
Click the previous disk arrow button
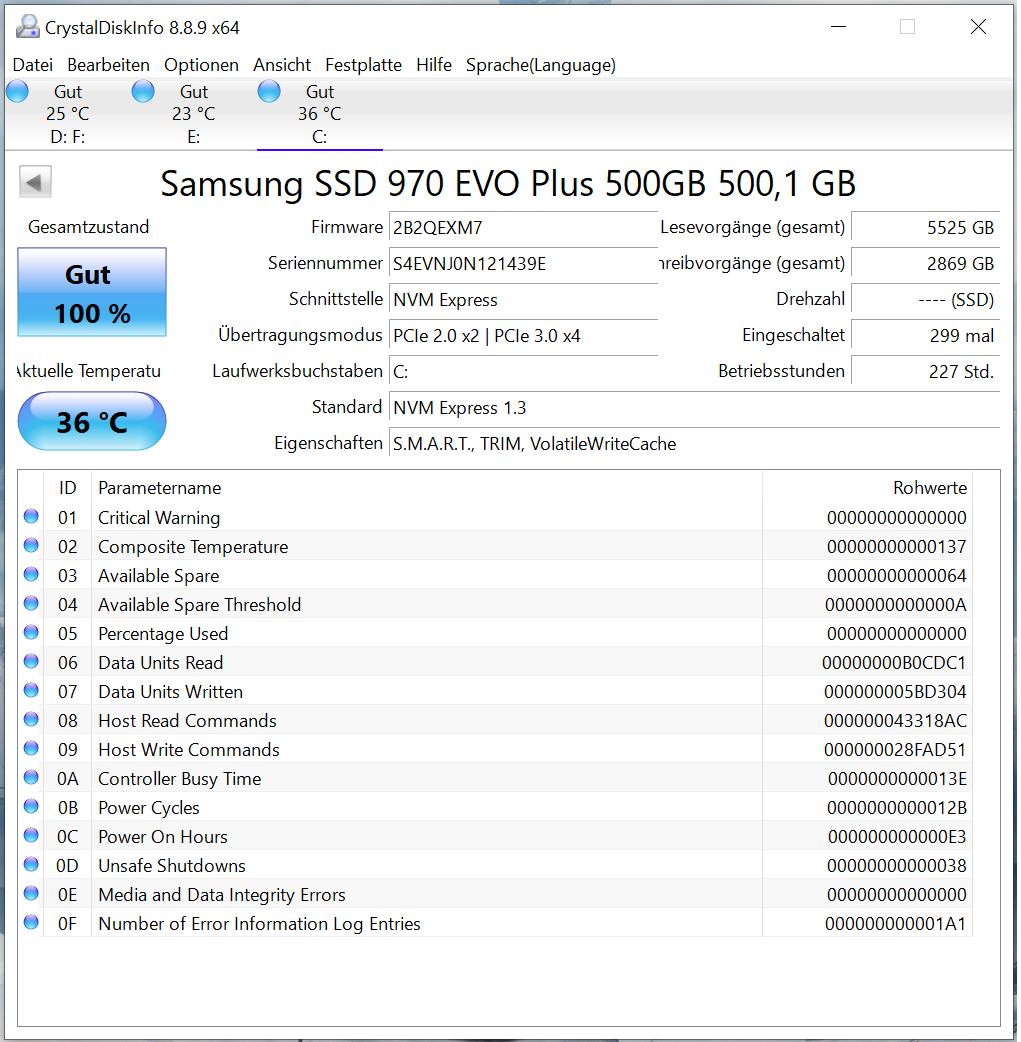[35, 182]
